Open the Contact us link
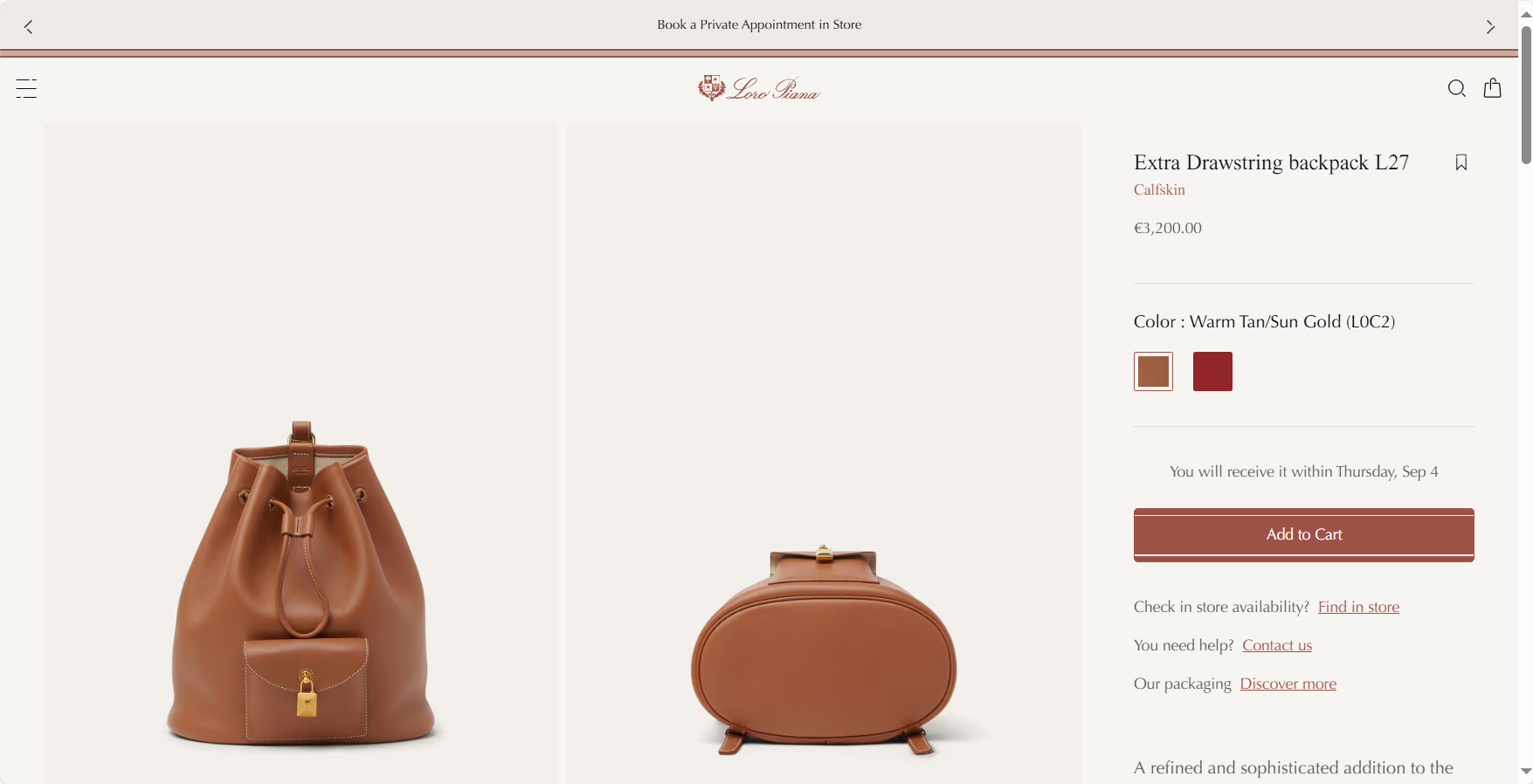 click(1277, 645)
